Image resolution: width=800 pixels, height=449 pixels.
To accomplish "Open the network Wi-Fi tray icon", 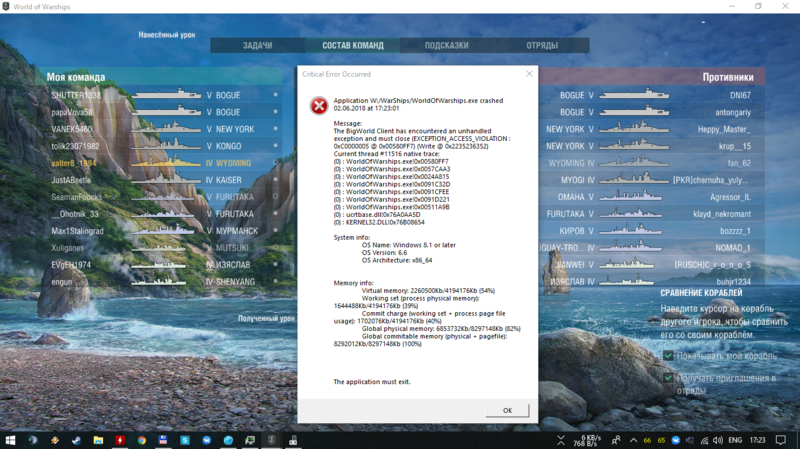I will (x=705, y=440).
